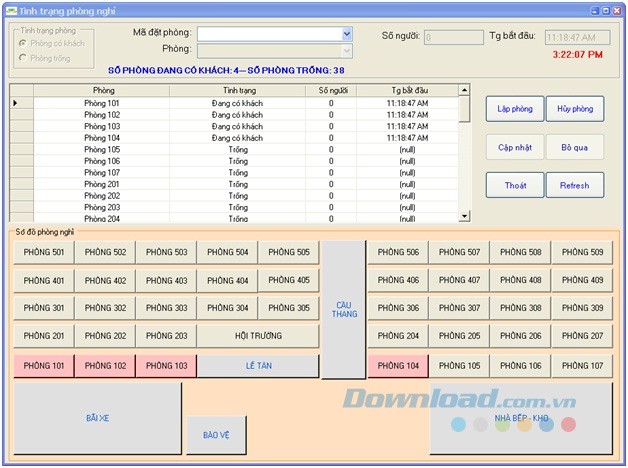Click the 'Thoát' exit button
The width and height of the screenshot is (628, 468).
coord(515,185)
